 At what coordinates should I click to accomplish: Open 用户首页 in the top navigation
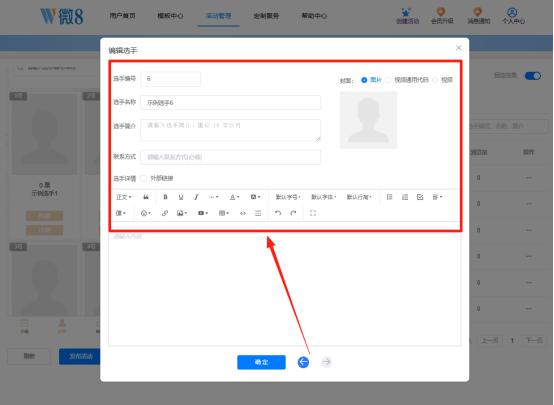coord(122,16)
